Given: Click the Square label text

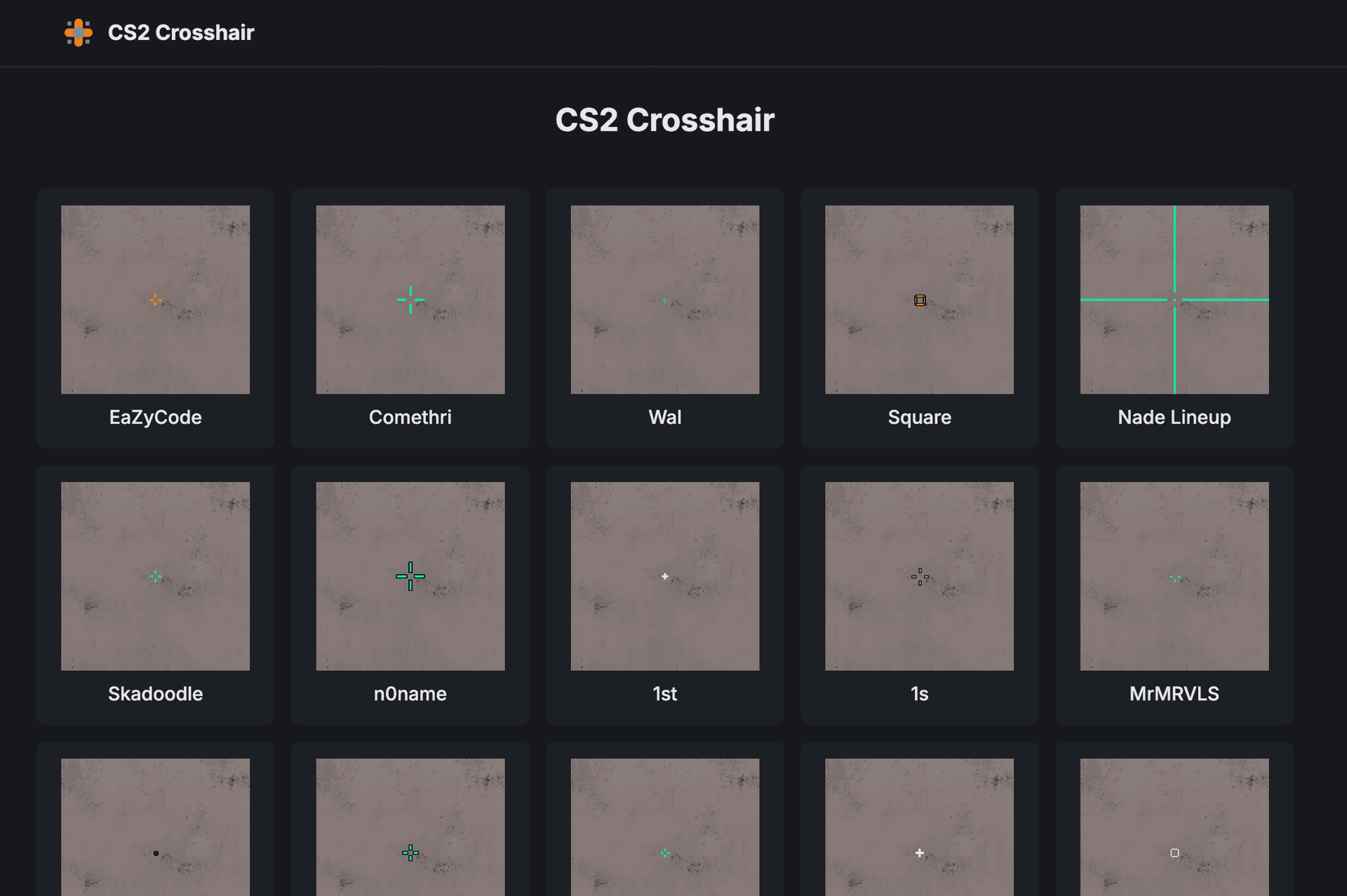Looking at the screenshot, I should tap(920, 417).
